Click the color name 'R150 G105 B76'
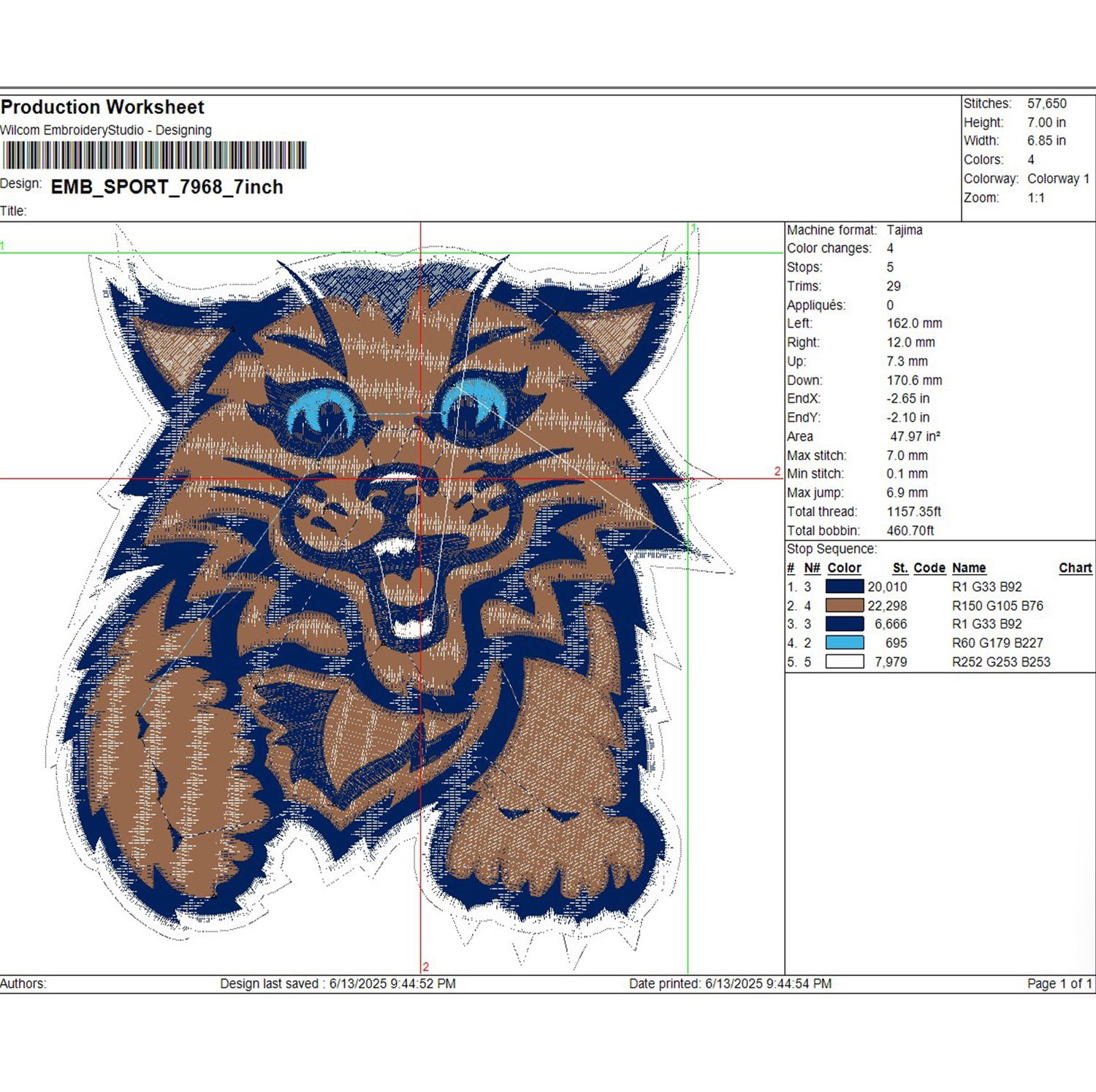1096x1092 pixels. click(997, 606)
